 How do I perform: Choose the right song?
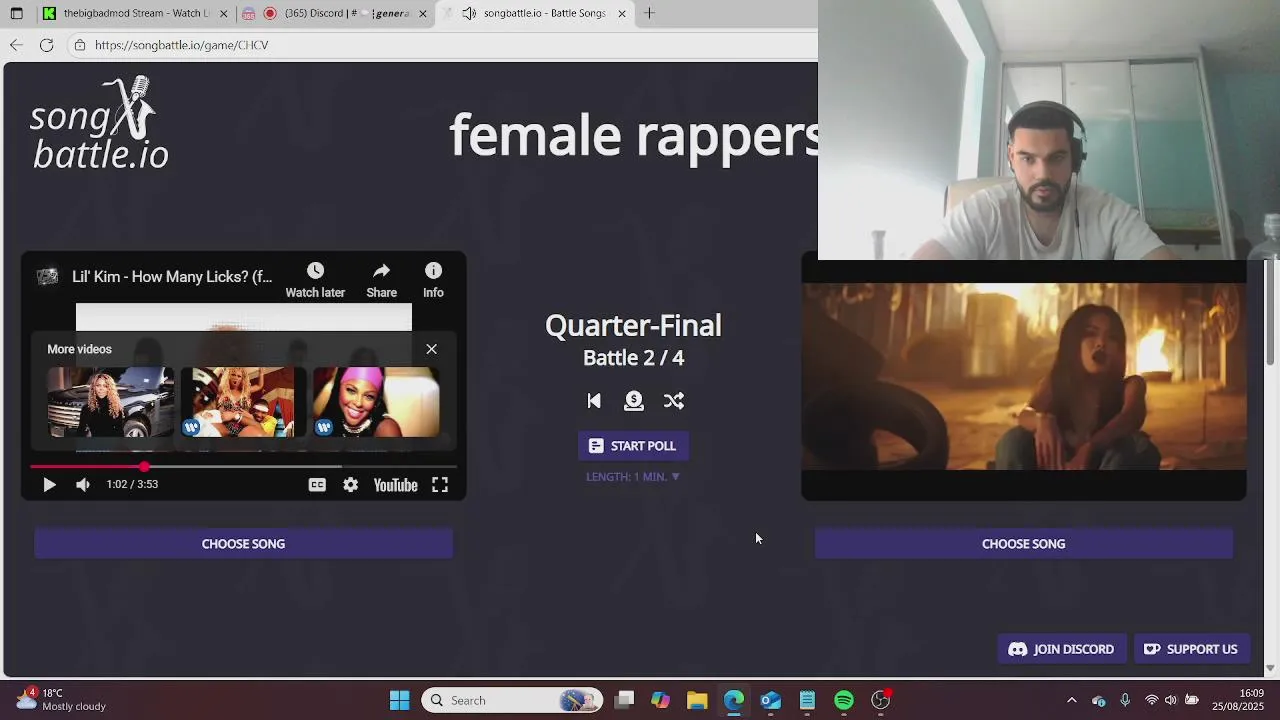pyautogui.click(x=1023, y=544)
